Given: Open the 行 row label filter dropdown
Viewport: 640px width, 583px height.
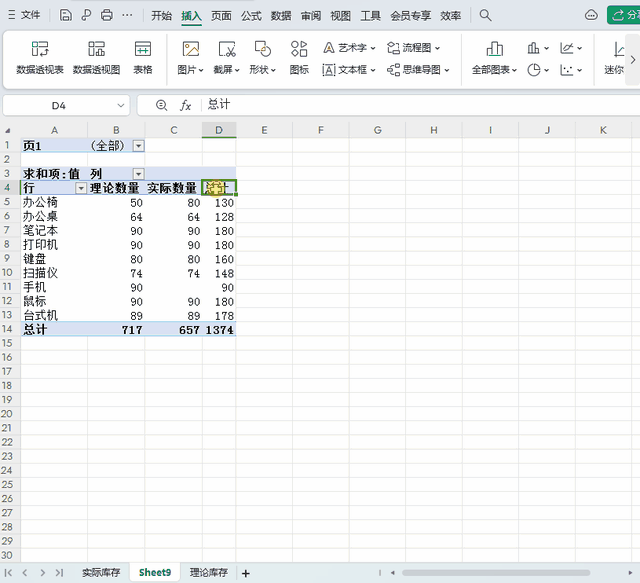Looking at the screenshot, I should coord(81,188).
